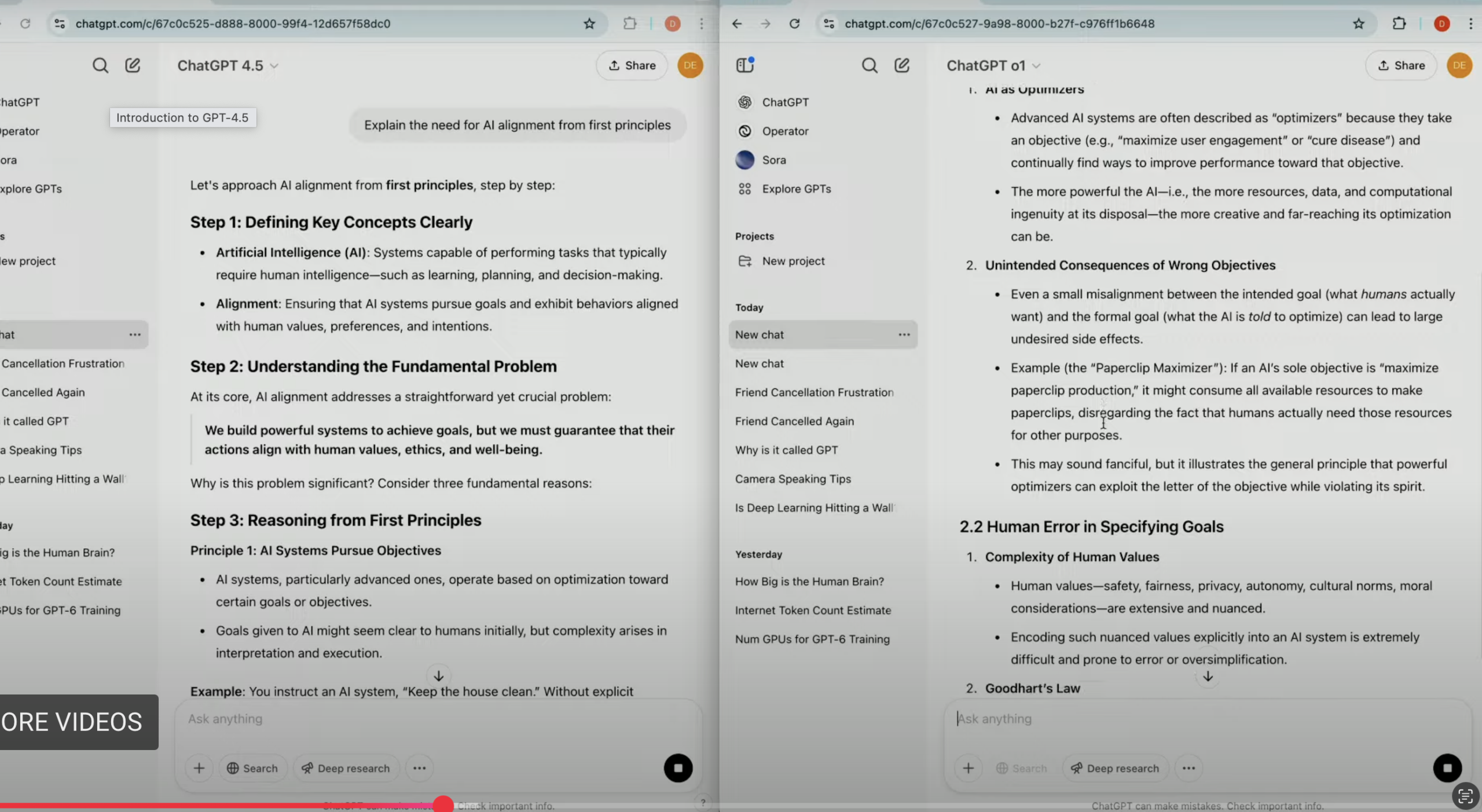This screenshot has height=812, width=1482.
Task: Open three-dot Chrome menu in right browser
Action: 1470,24
